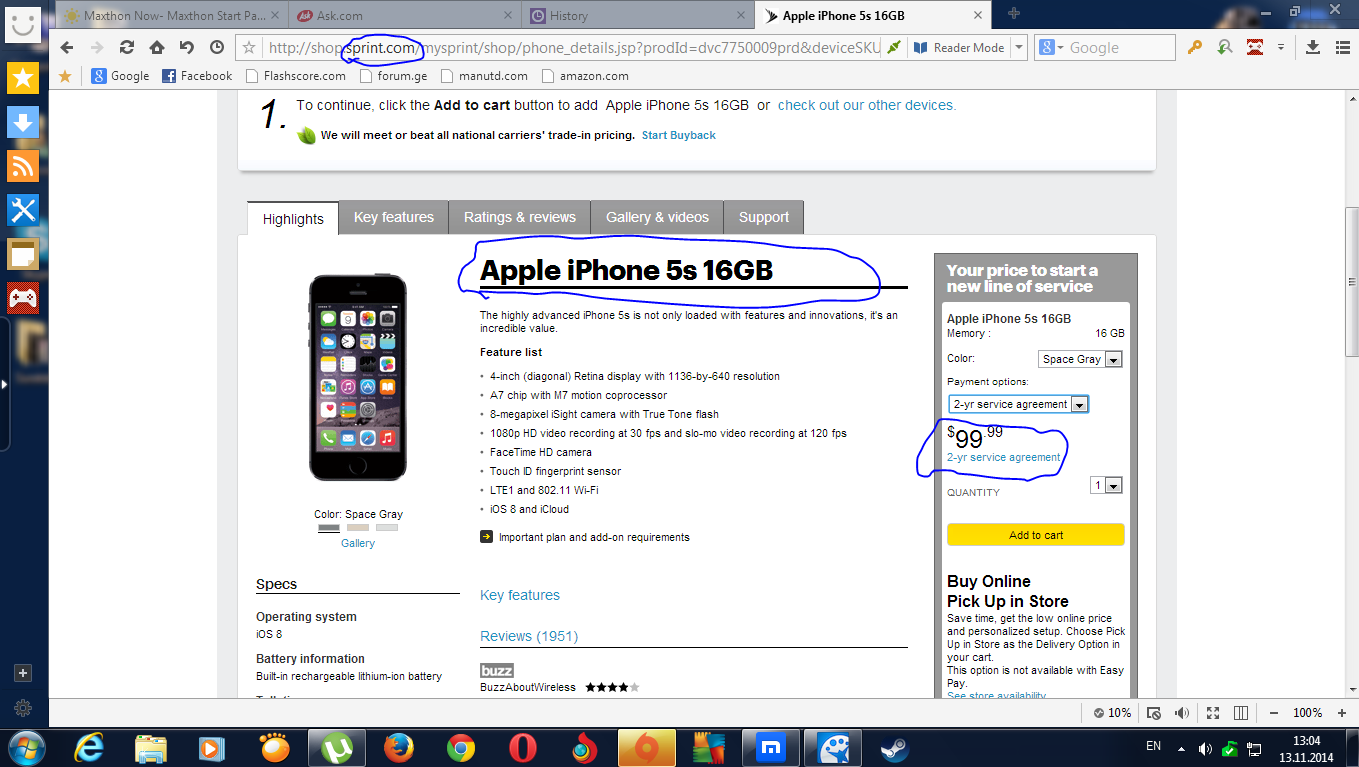This screenshot has width=1359, height=767.
Task: Open the Downloads sidebar panel
Action: coord(23,121)
